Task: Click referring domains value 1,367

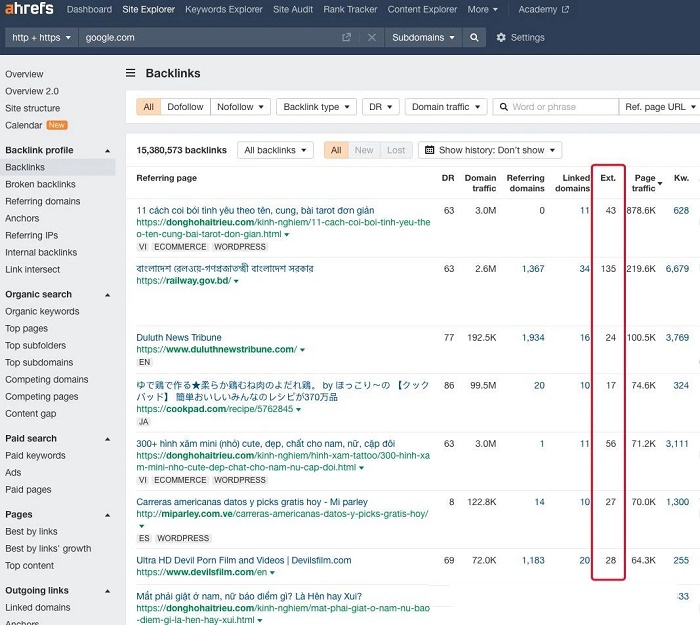Action: click(x=533, y=269)
